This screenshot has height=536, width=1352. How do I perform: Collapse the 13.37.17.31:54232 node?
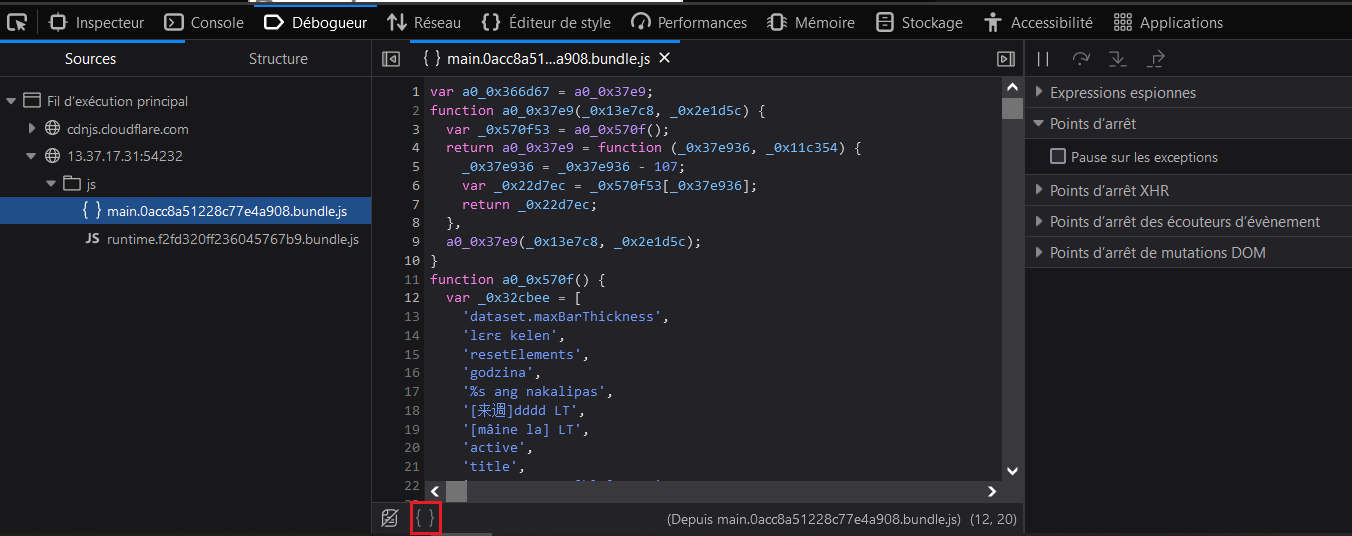coord(32,156)
